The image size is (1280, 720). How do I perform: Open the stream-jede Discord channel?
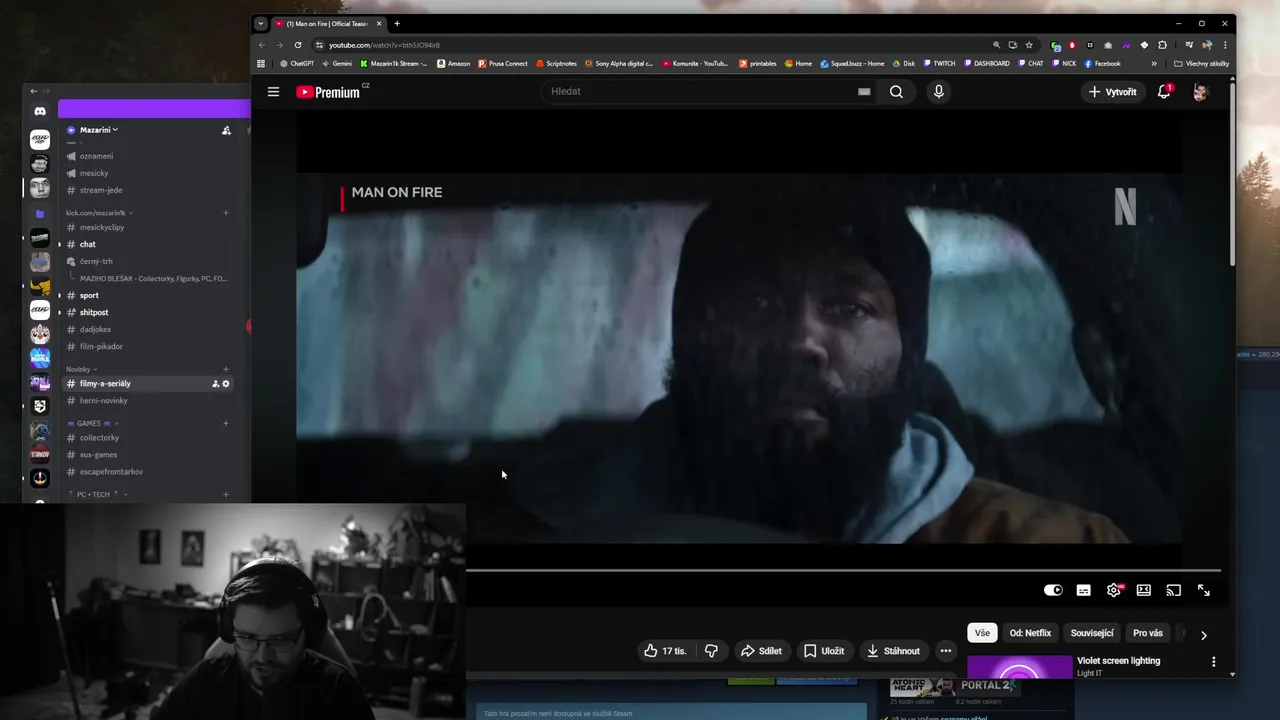[101, 190]
